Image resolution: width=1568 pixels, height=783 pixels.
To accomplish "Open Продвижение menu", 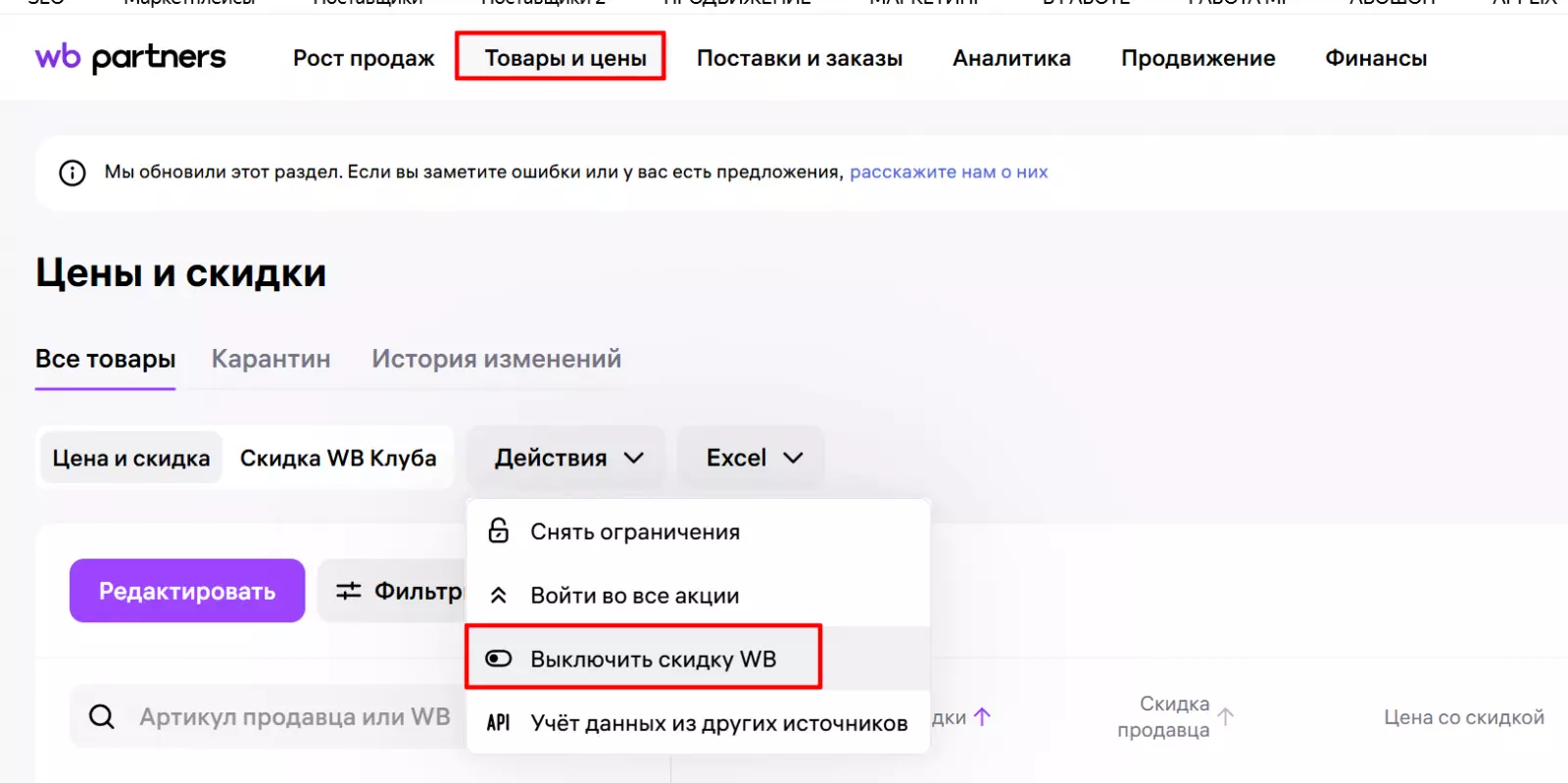I will (1198, 58).
